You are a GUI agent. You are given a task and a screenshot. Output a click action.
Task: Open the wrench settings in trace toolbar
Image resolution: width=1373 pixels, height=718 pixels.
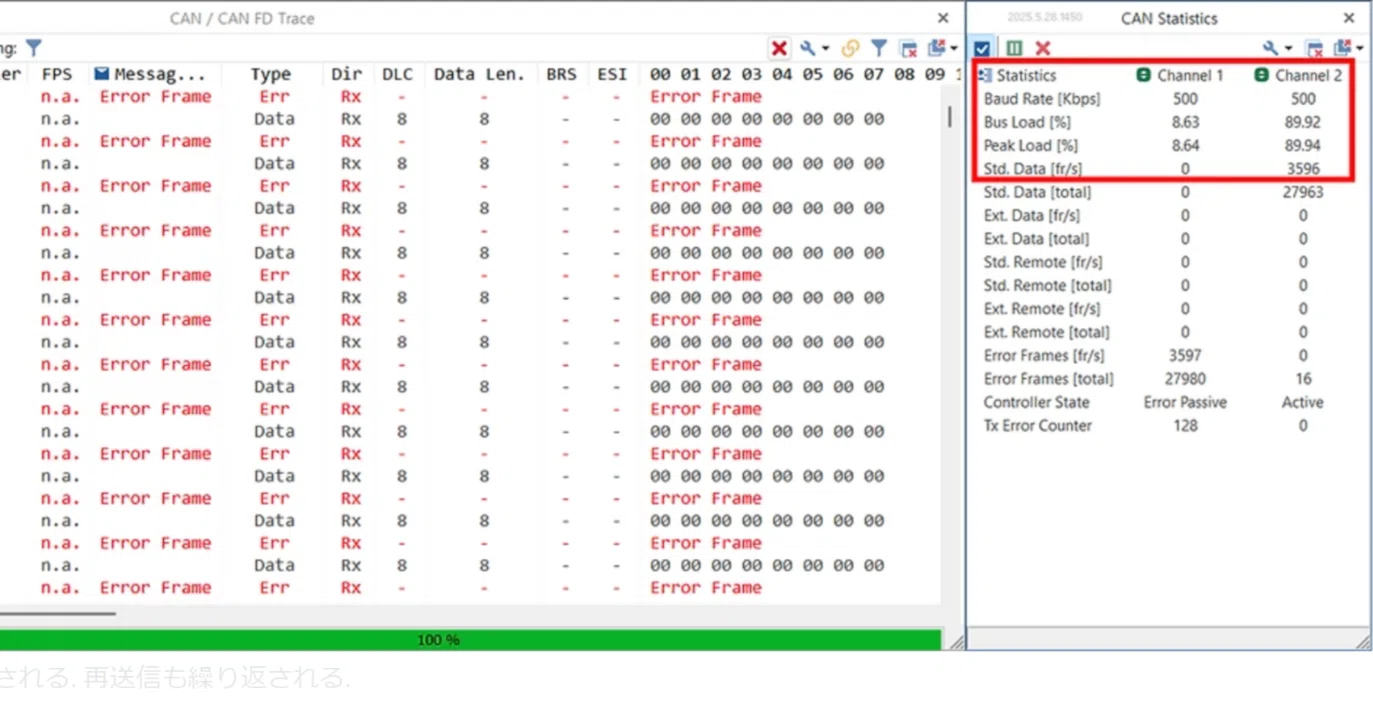pos(808,48)
